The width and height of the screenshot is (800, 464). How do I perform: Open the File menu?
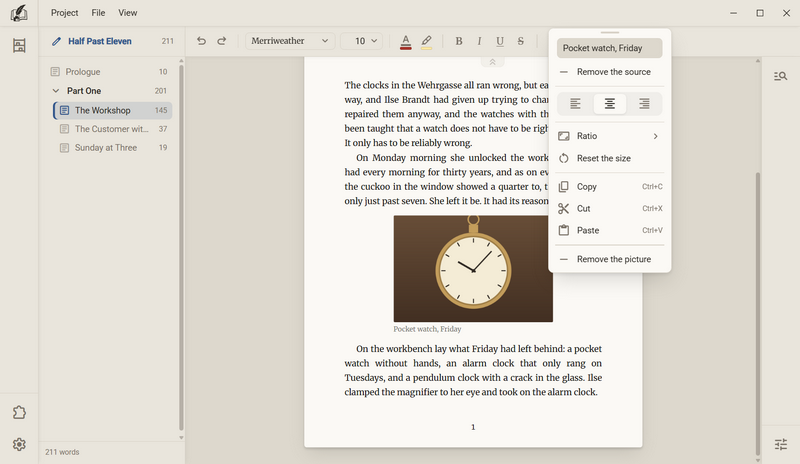click(x=98, y=13)
